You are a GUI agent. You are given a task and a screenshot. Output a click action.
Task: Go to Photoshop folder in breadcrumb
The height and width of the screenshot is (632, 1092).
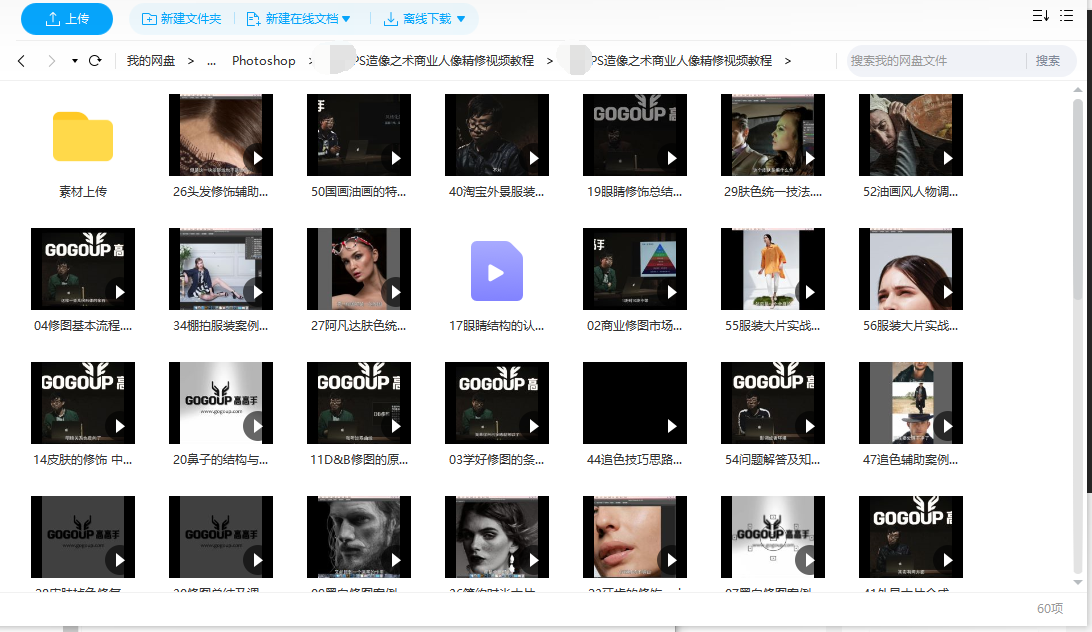click(x=264, y=61)
